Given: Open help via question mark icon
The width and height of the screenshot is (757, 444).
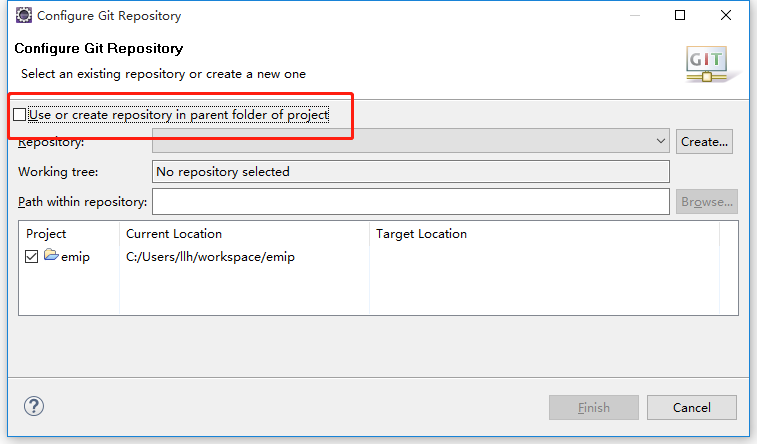Looking at the screenshot, I should pos(34,406).
